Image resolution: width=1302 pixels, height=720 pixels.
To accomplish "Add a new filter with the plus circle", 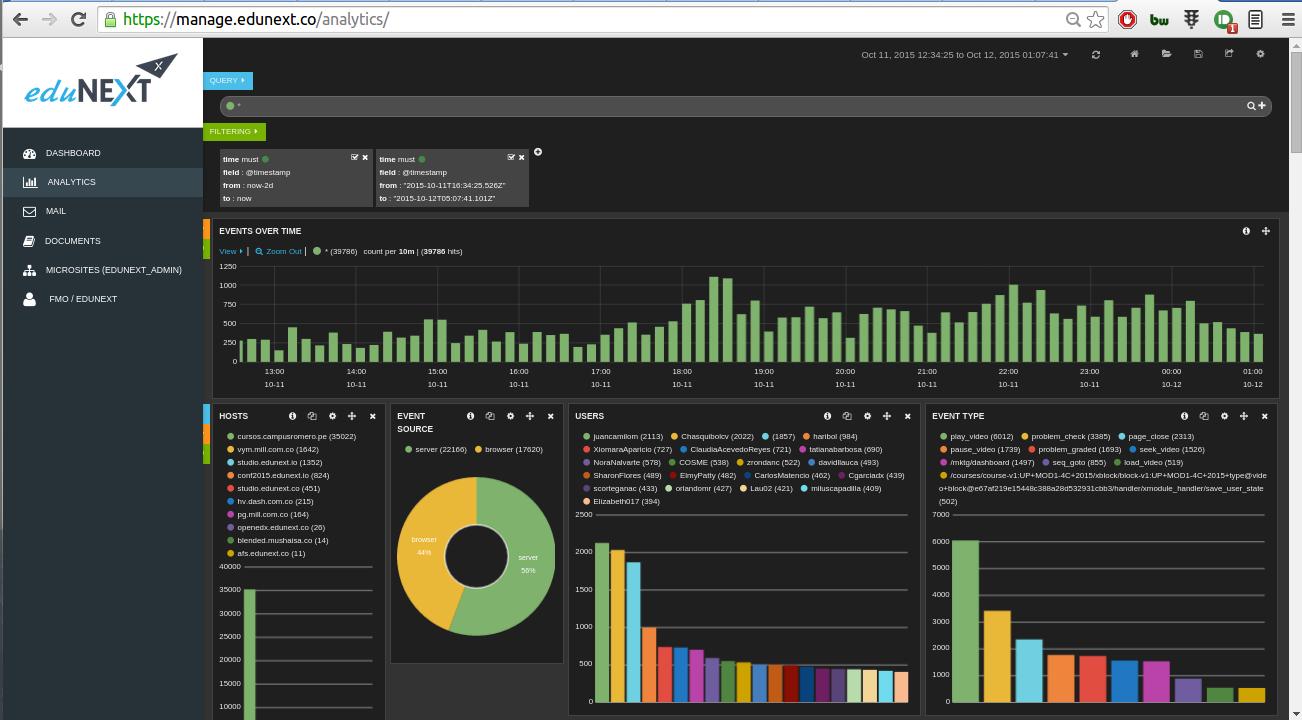I will [x=538, y=152].
